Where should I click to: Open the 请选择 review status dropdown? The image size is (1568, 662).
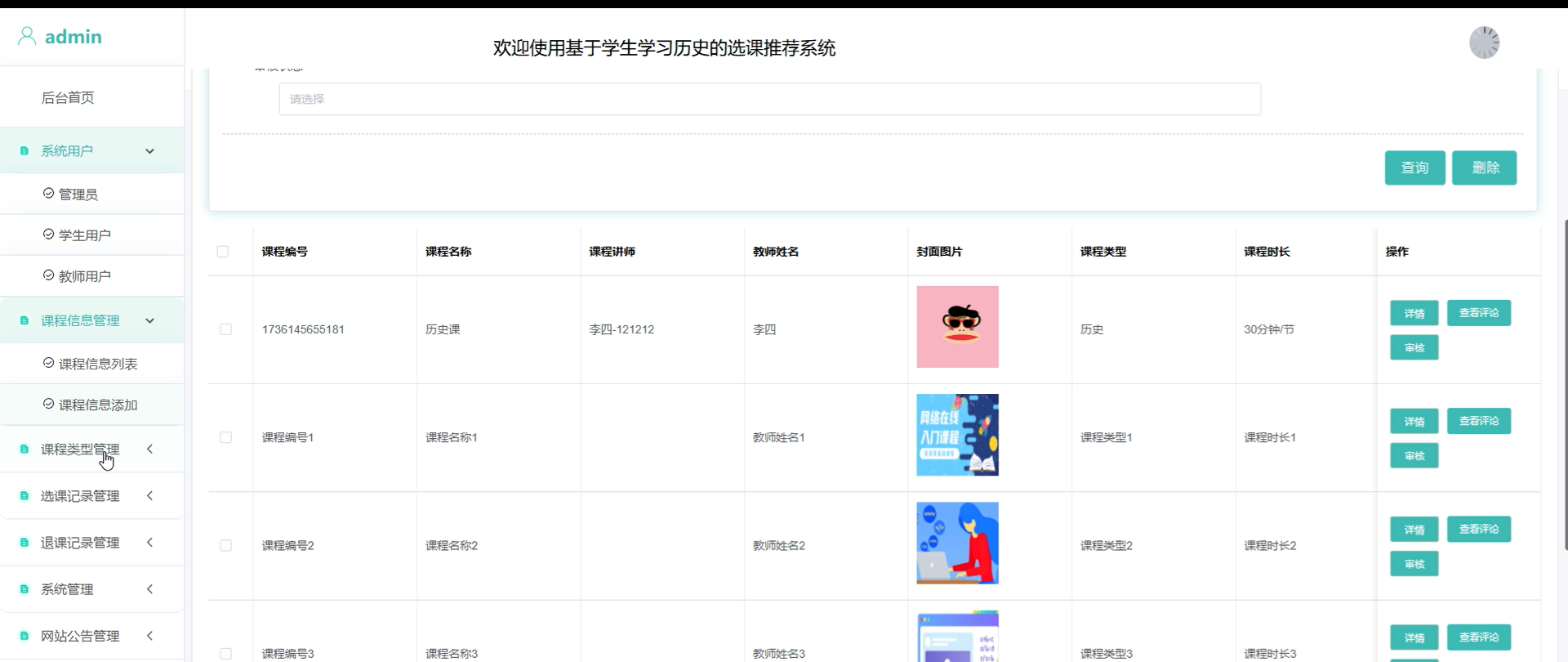[770, 99]
